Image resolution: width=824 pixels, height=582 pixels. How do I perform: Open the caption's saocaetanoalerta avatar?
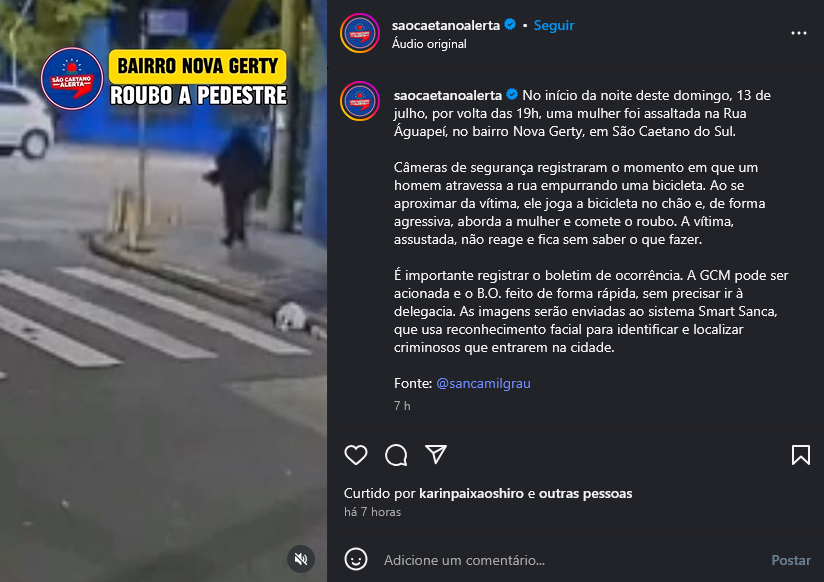[x=360, y=101]
